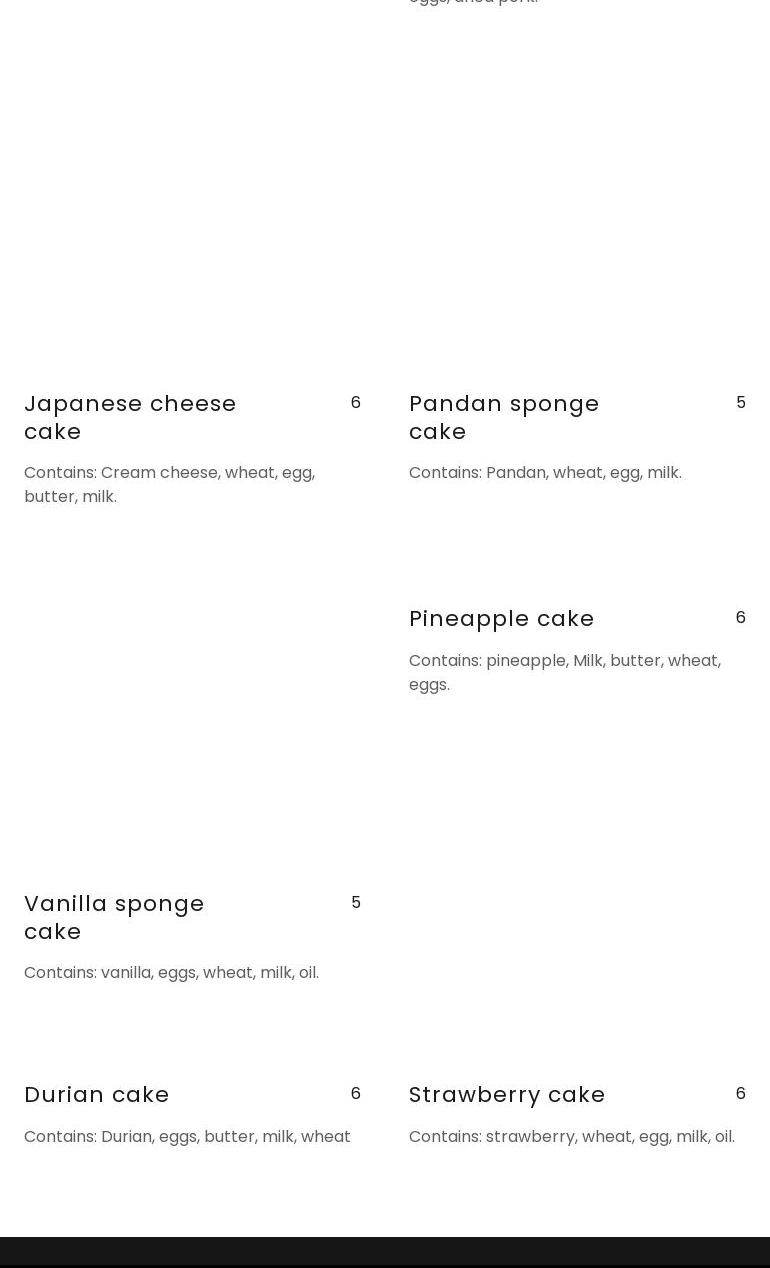Select the Cream cheese ingredients description
The width and height of the screenshot is (770, 1268).
[x=169, y=484]
